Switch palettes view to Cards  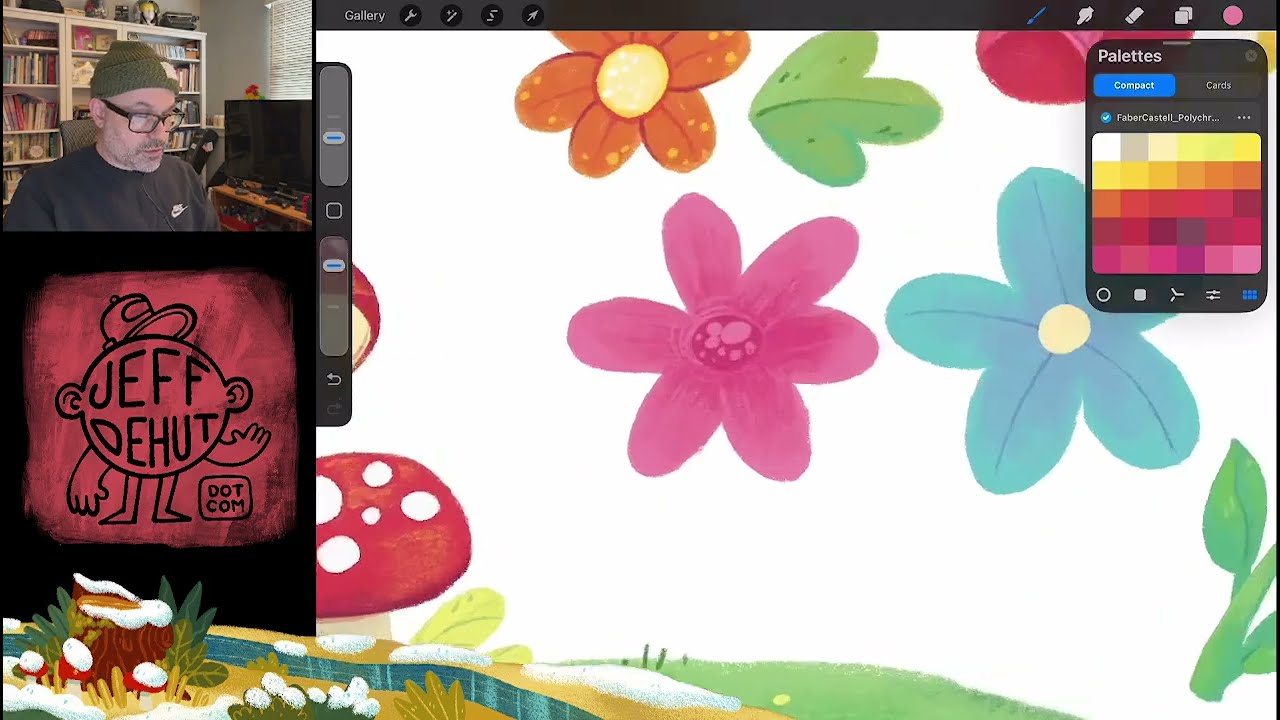pos(1218,85)
